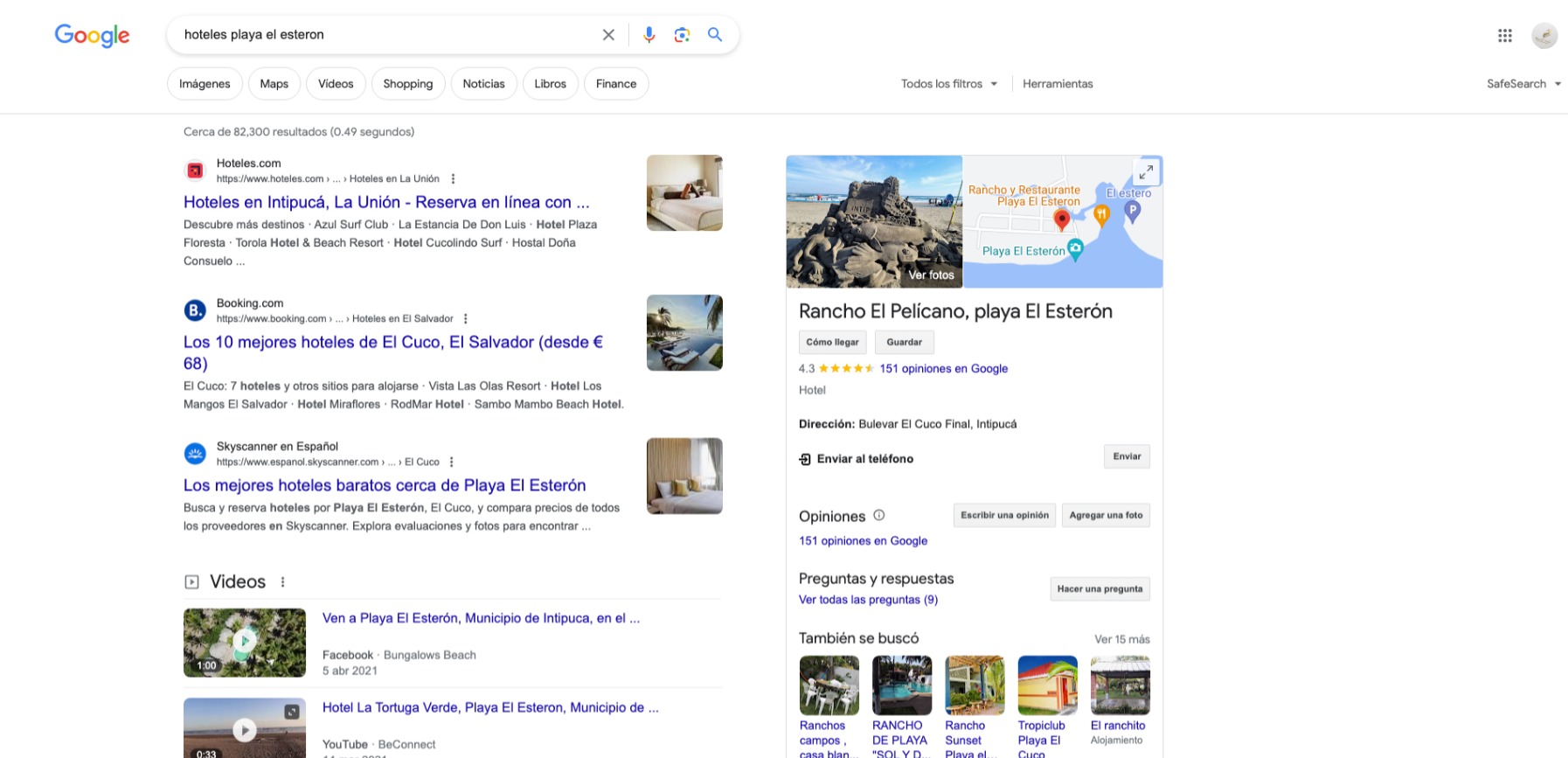Open Ven a Playa El Esterón video link

481,618
